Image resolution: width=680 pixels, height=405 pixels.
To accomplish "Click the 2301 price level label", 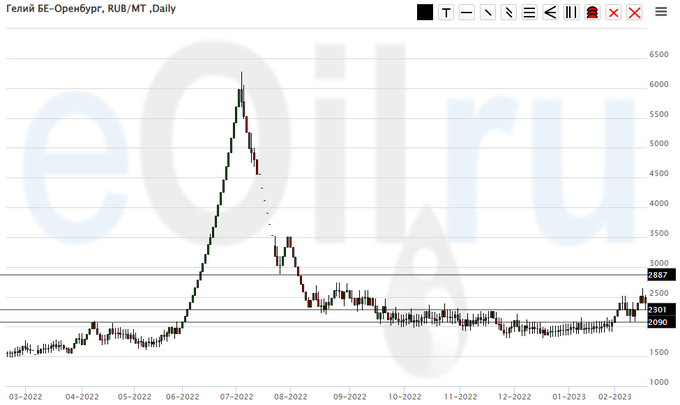I will pos(657,310).
